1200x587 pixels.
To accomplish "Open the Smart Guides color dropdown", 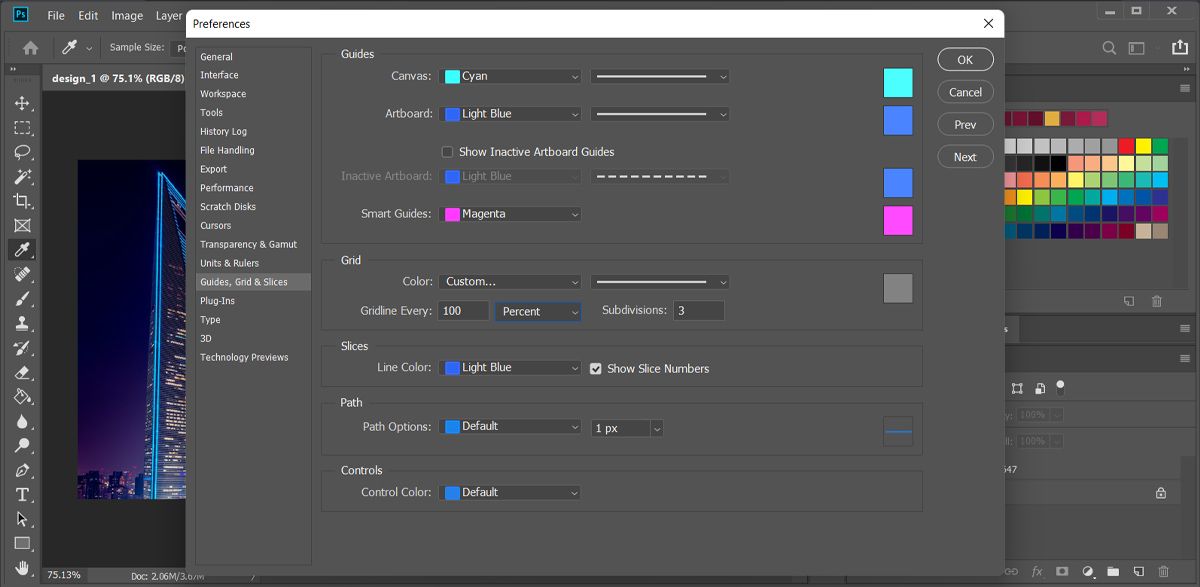I will (510, 213).
